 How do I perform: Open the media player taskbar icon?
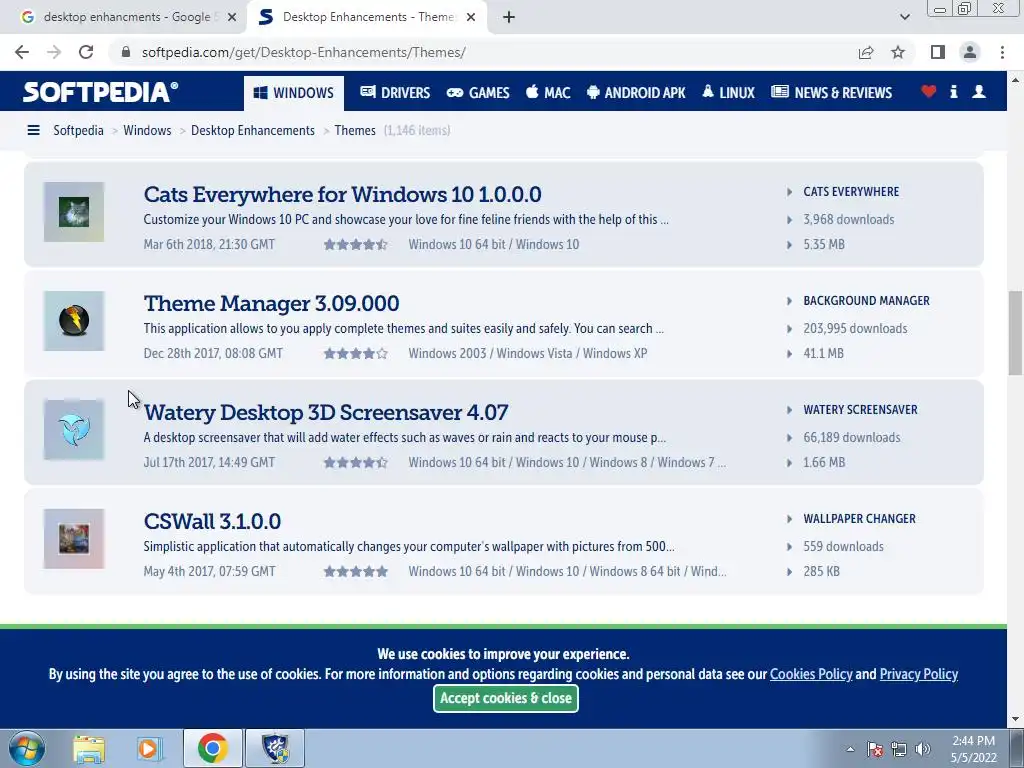point(149,748)
